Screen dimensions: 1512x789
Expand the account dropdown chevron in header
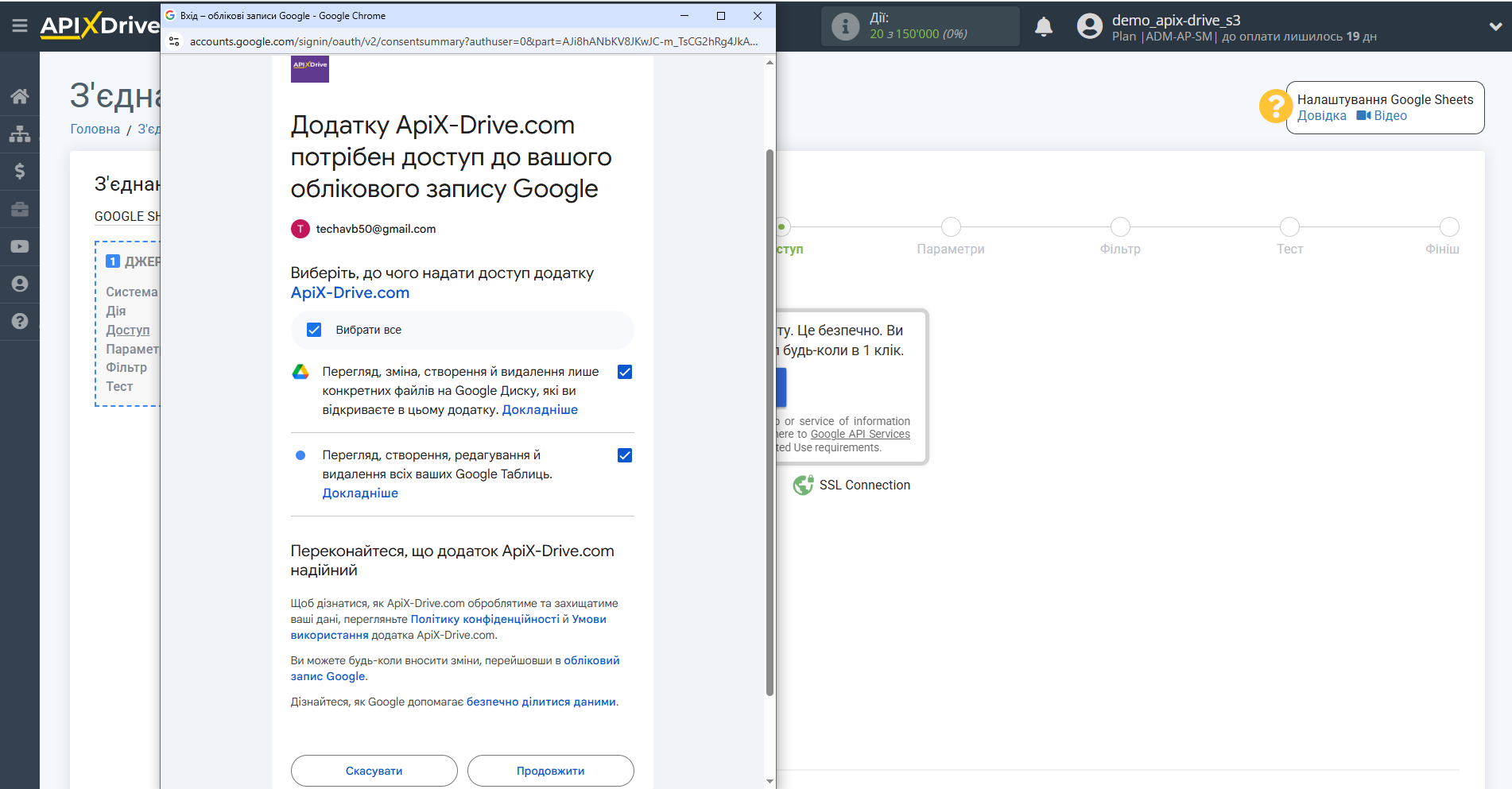click(1495, 26)
